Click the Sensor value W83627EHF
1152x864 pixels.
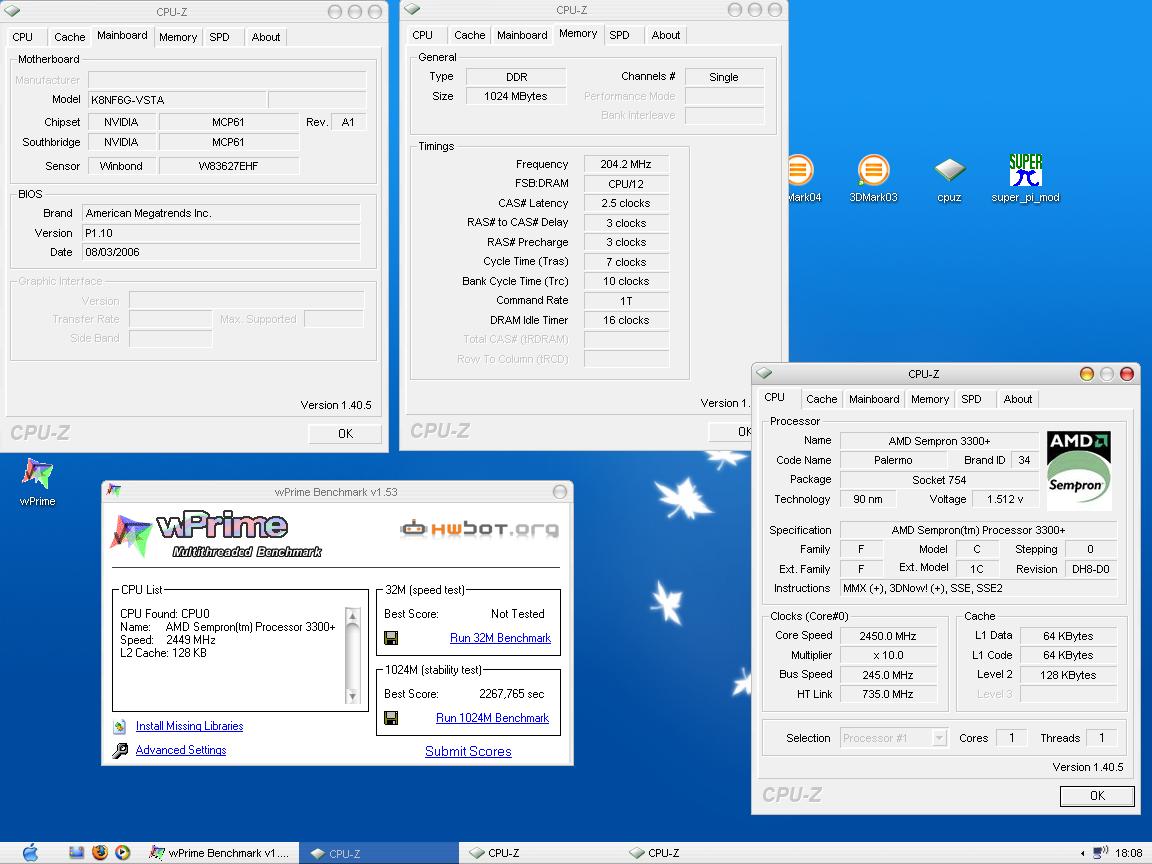(228, 166)
